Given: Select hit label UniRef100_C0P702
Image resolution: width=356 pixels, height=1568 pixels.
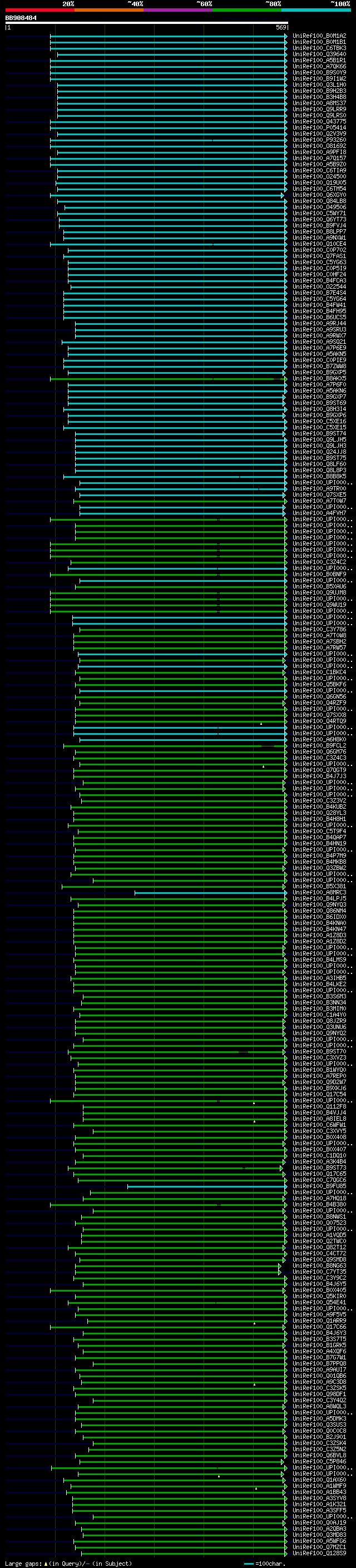Looking at the screenshot, I should pos(319,250).
